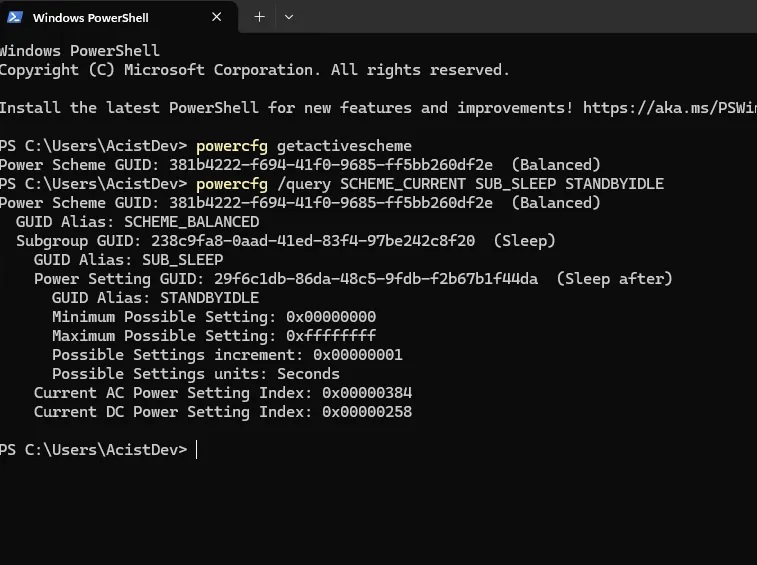Expand the new tab profiles dropdown chevron

[x=289, y=17]
